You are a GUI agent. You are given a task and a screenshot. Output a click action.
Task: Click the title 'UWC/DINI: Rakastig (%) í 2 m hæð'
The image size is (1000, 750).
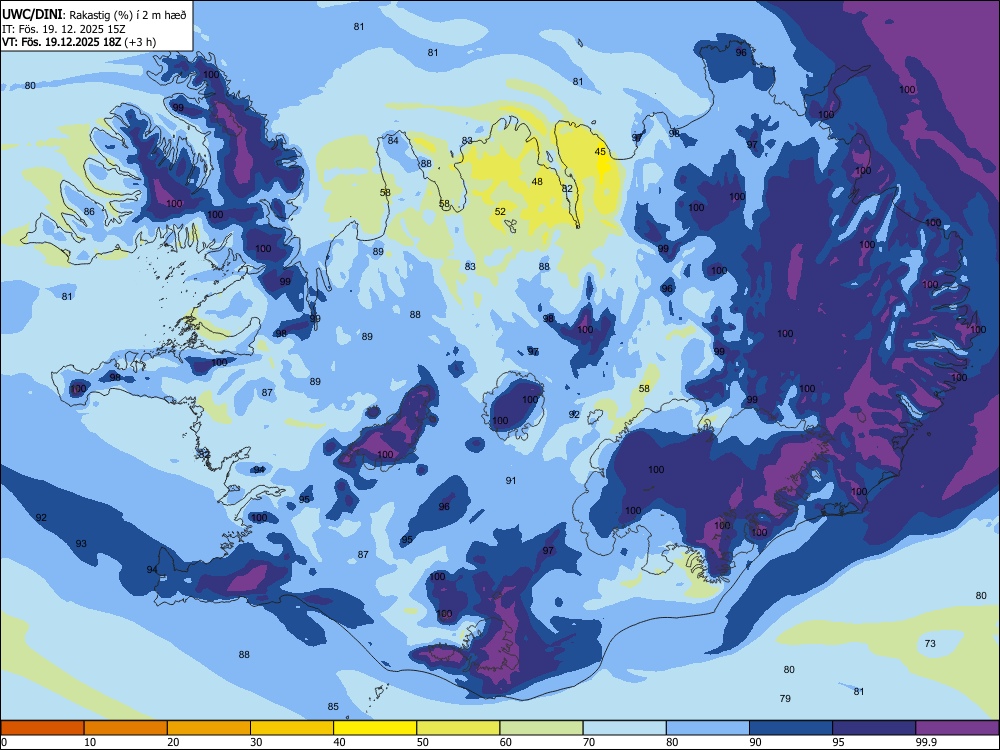pos(94,14)
